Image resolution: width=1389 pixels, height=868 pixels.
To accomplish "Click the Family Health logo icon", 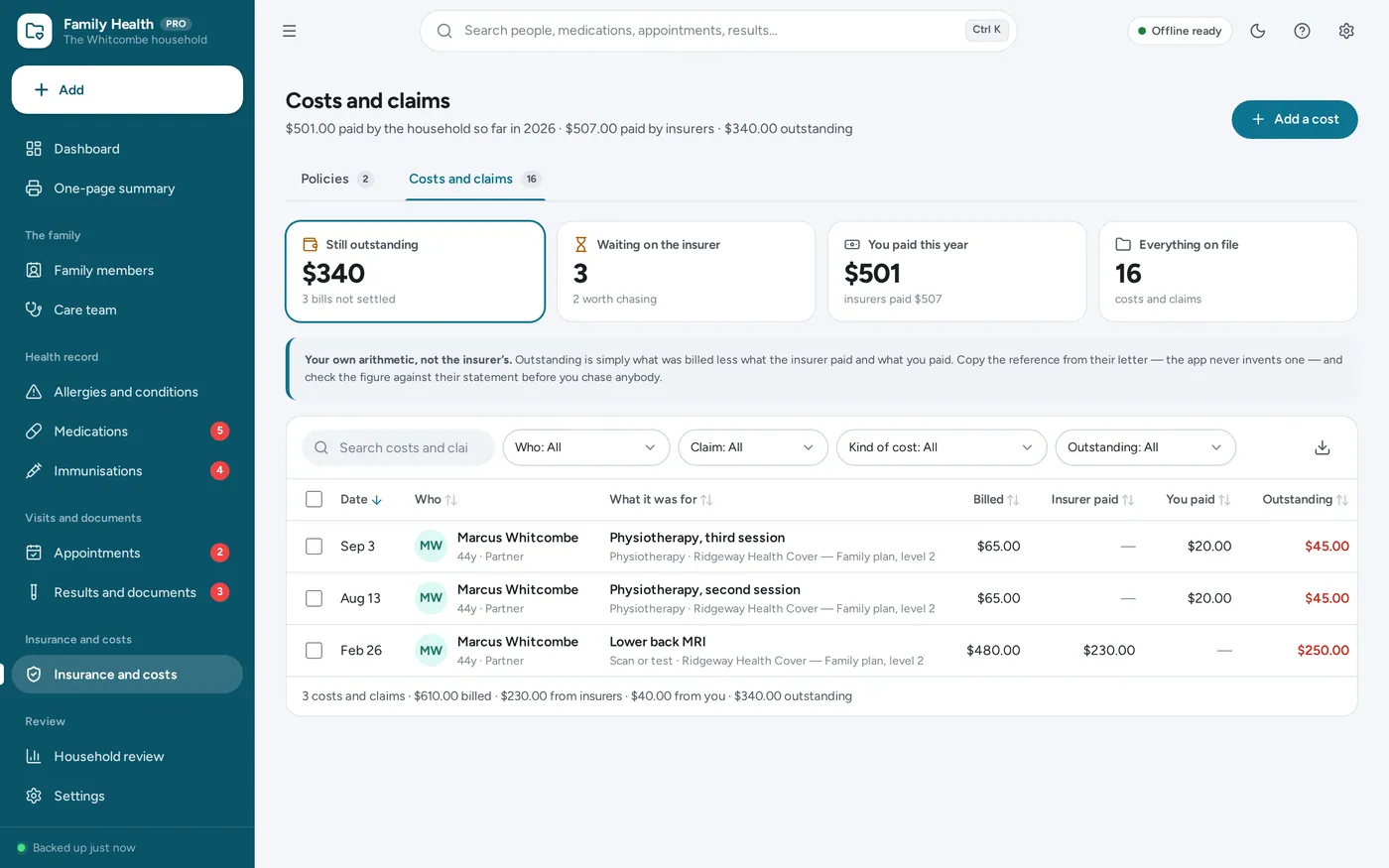I will click(35, 31).
